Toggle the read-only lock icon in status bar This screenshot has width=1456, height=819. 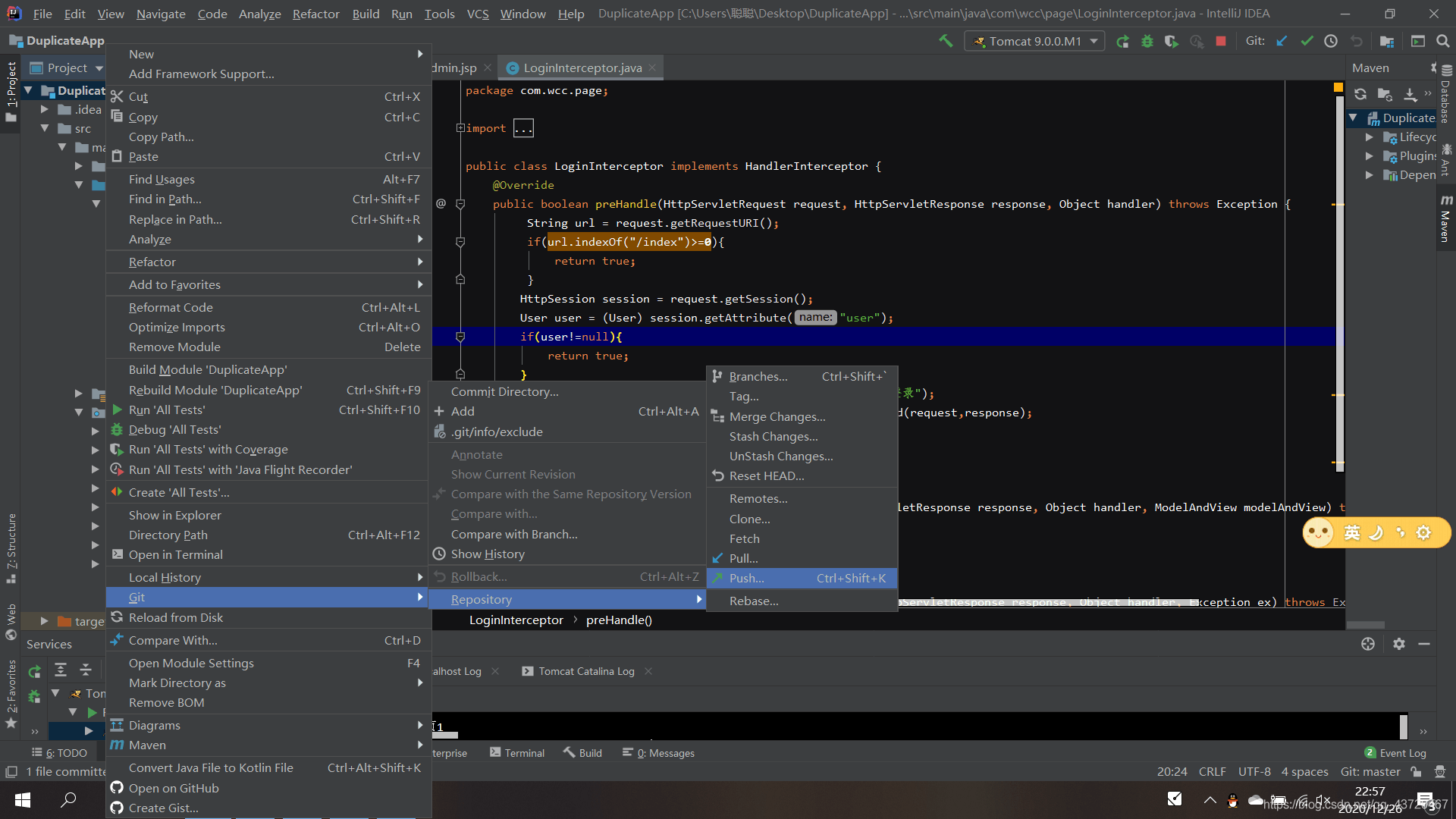tap(1416, 771)
